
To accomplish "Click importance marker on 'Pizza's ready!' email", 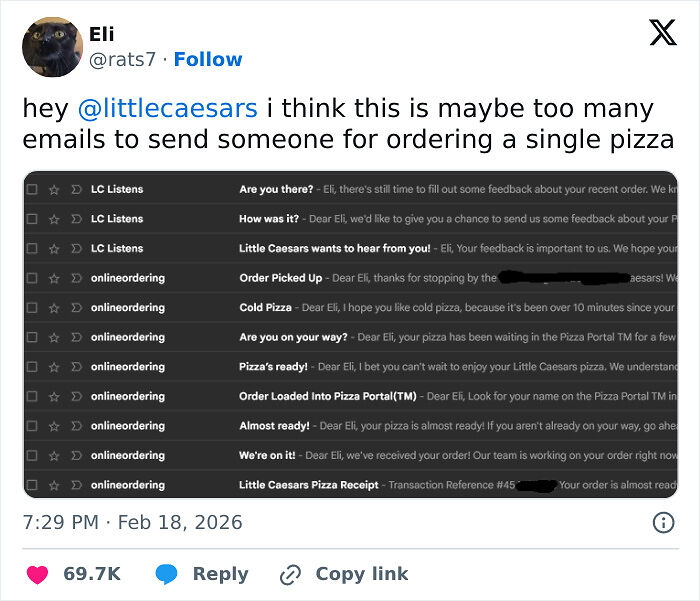I will tap(74, 367).
